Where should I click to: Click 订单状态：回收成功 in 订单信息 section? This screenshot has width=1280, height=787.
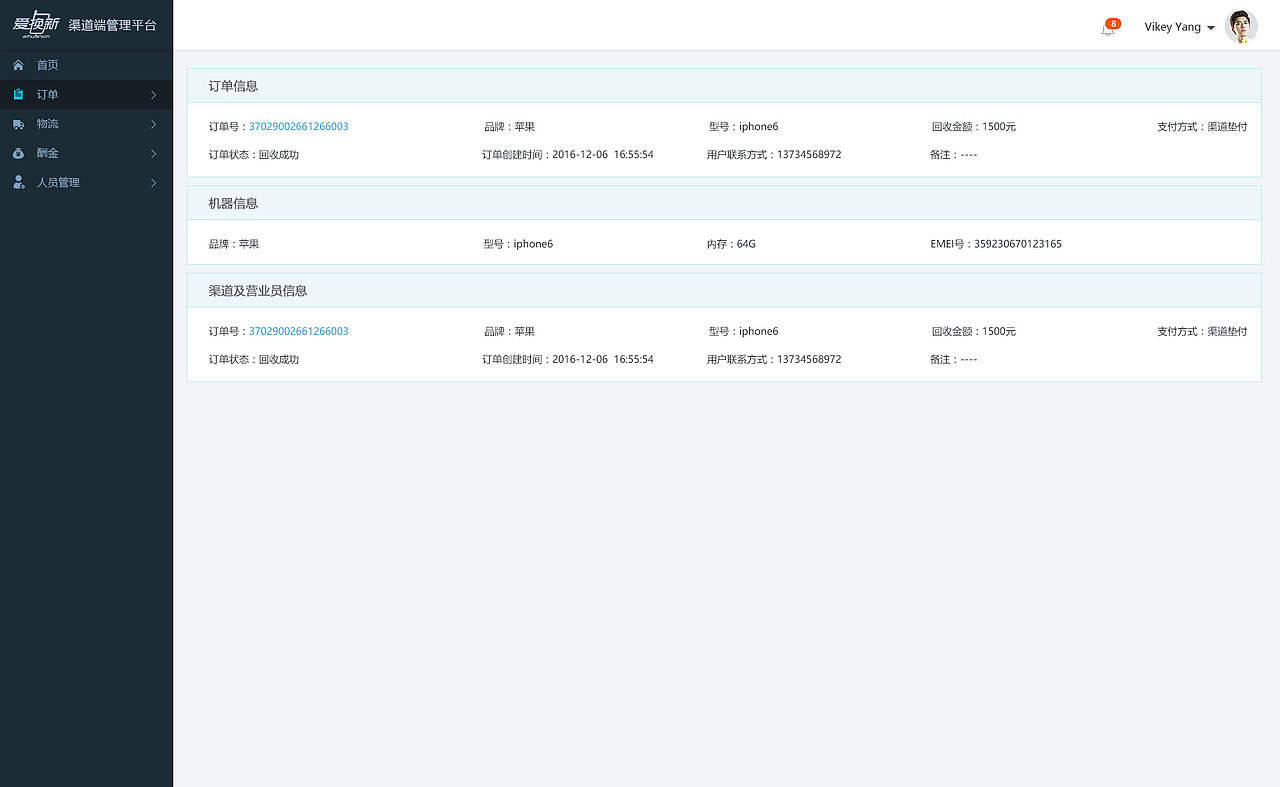click(254, 155)
